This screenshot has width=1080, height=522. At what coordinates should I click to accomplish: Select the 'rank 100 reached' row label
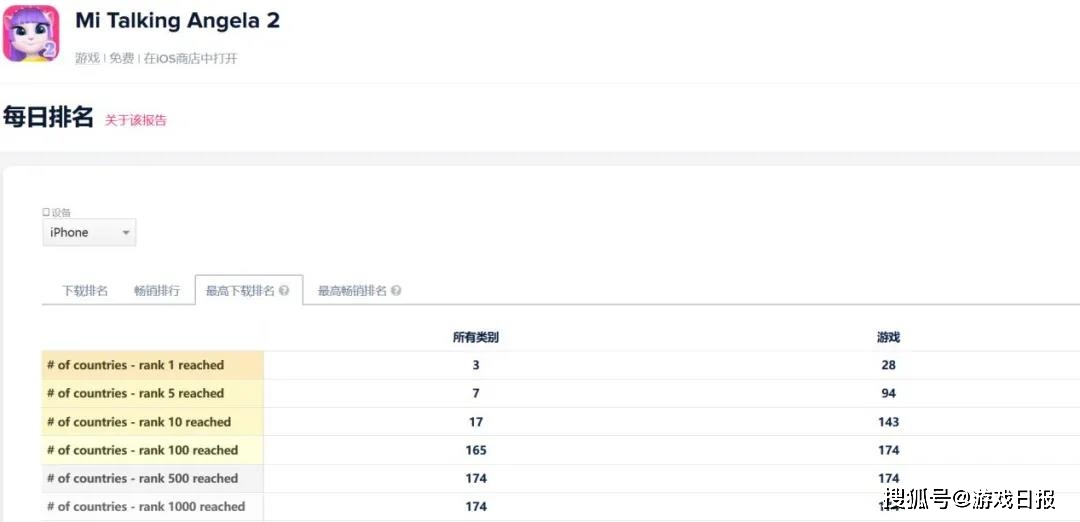click(142, 450)
